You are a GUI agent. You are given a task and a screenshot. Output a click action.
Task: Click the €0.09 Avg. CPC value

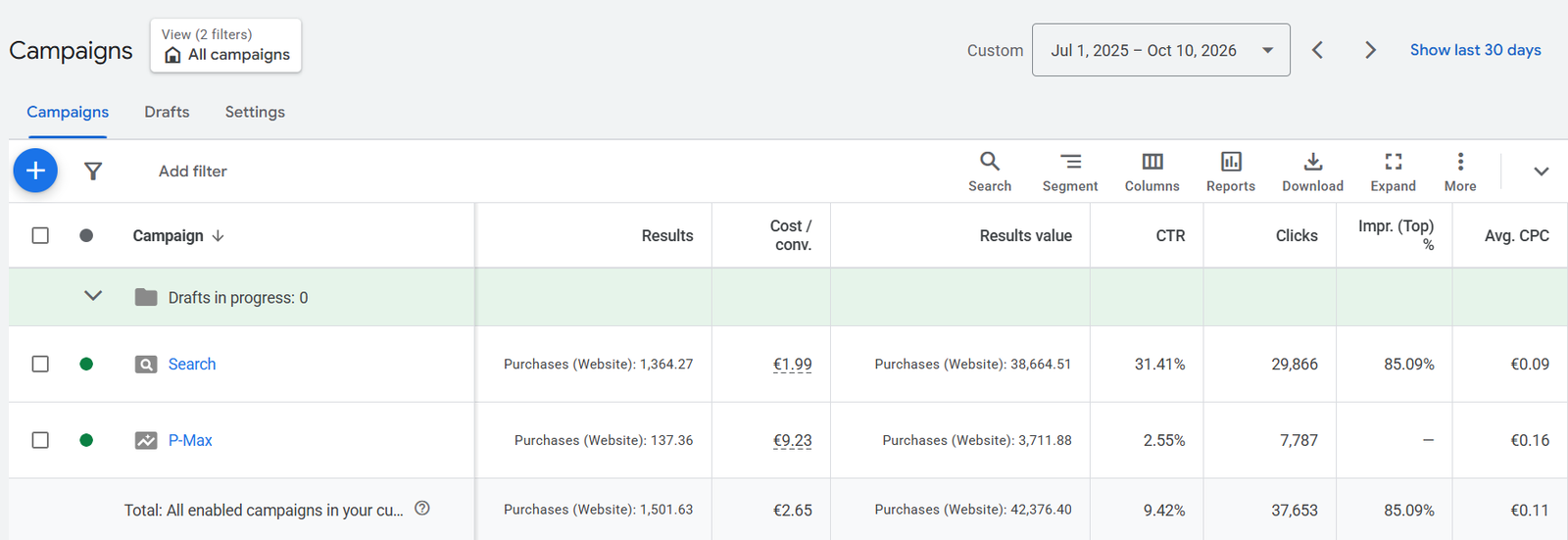1530,365
